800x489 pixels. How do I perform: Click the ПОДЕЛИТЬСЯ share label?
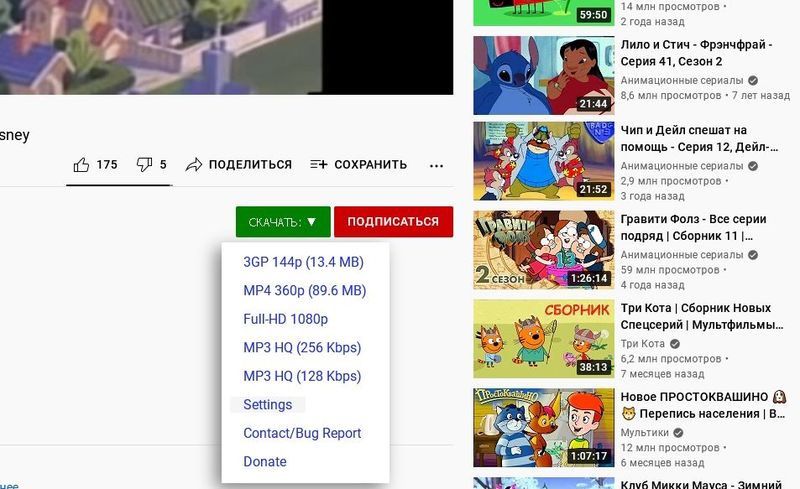click(x=250, y=164)
